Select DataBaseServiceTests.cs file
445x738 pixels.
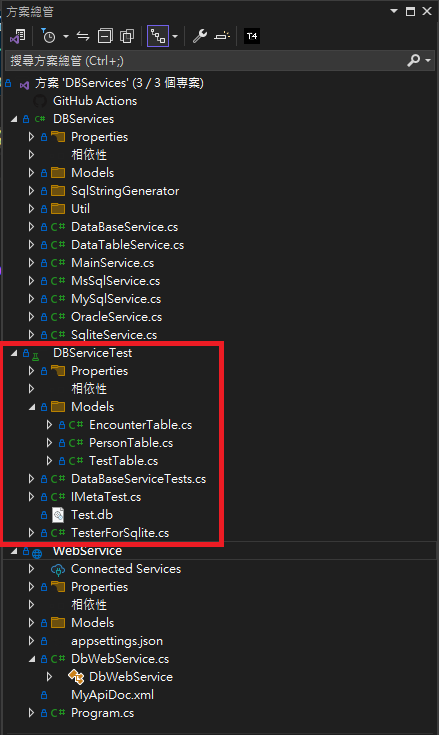138,479
